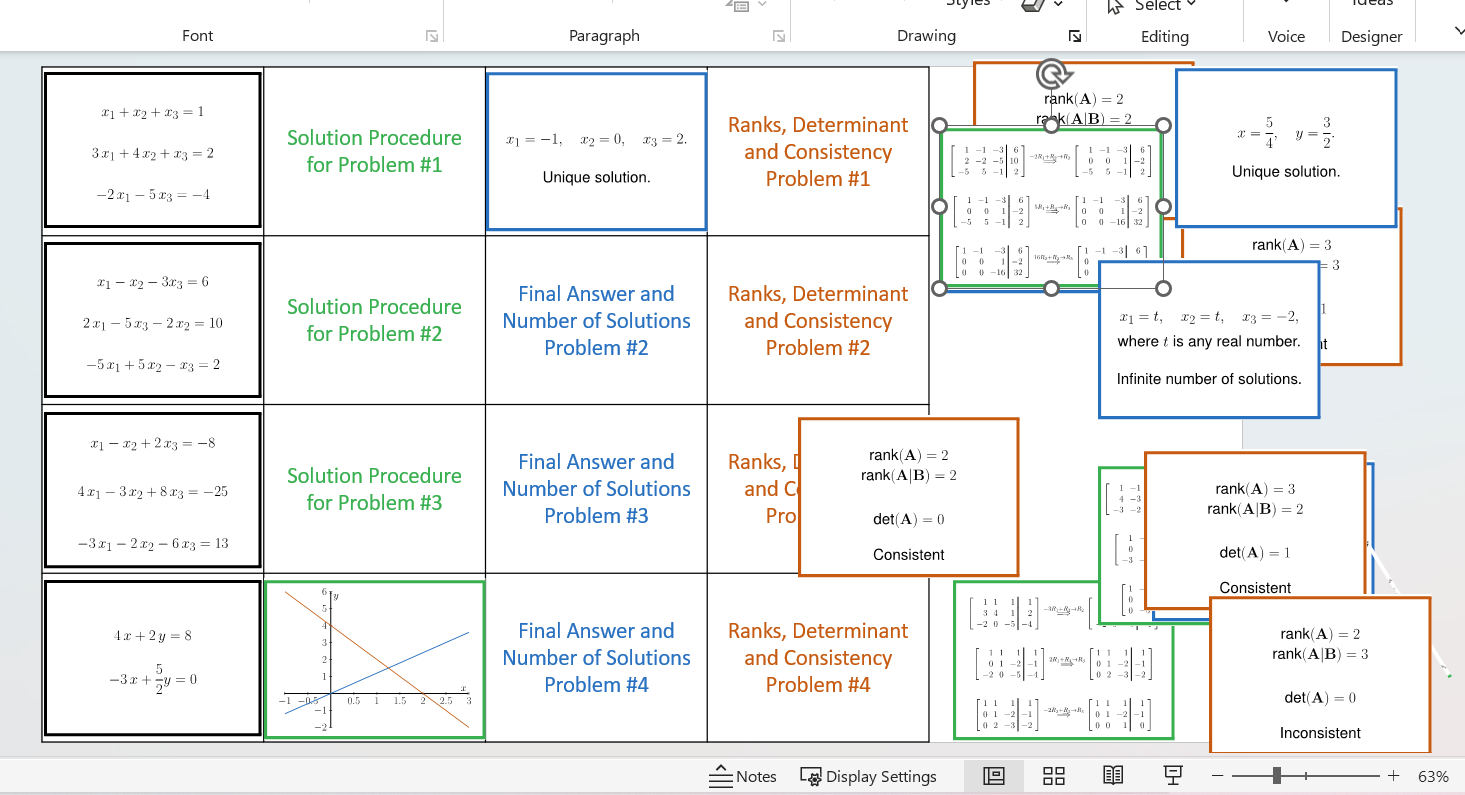Open the Format Shape dialog launcher in Drawing group

click(1074, 35)
